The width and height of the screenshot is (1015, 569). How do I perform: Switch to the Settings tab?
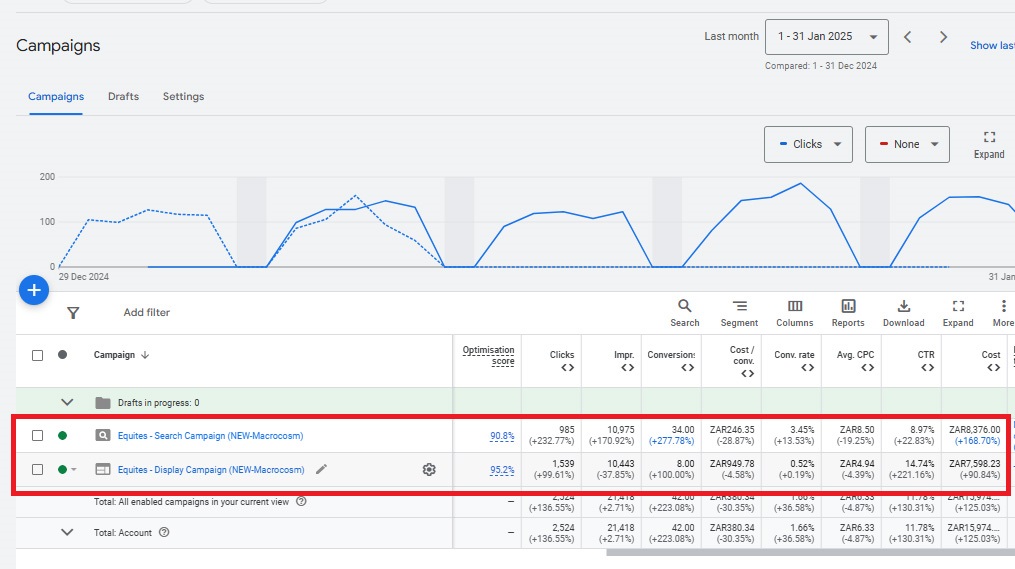point(183,97)
